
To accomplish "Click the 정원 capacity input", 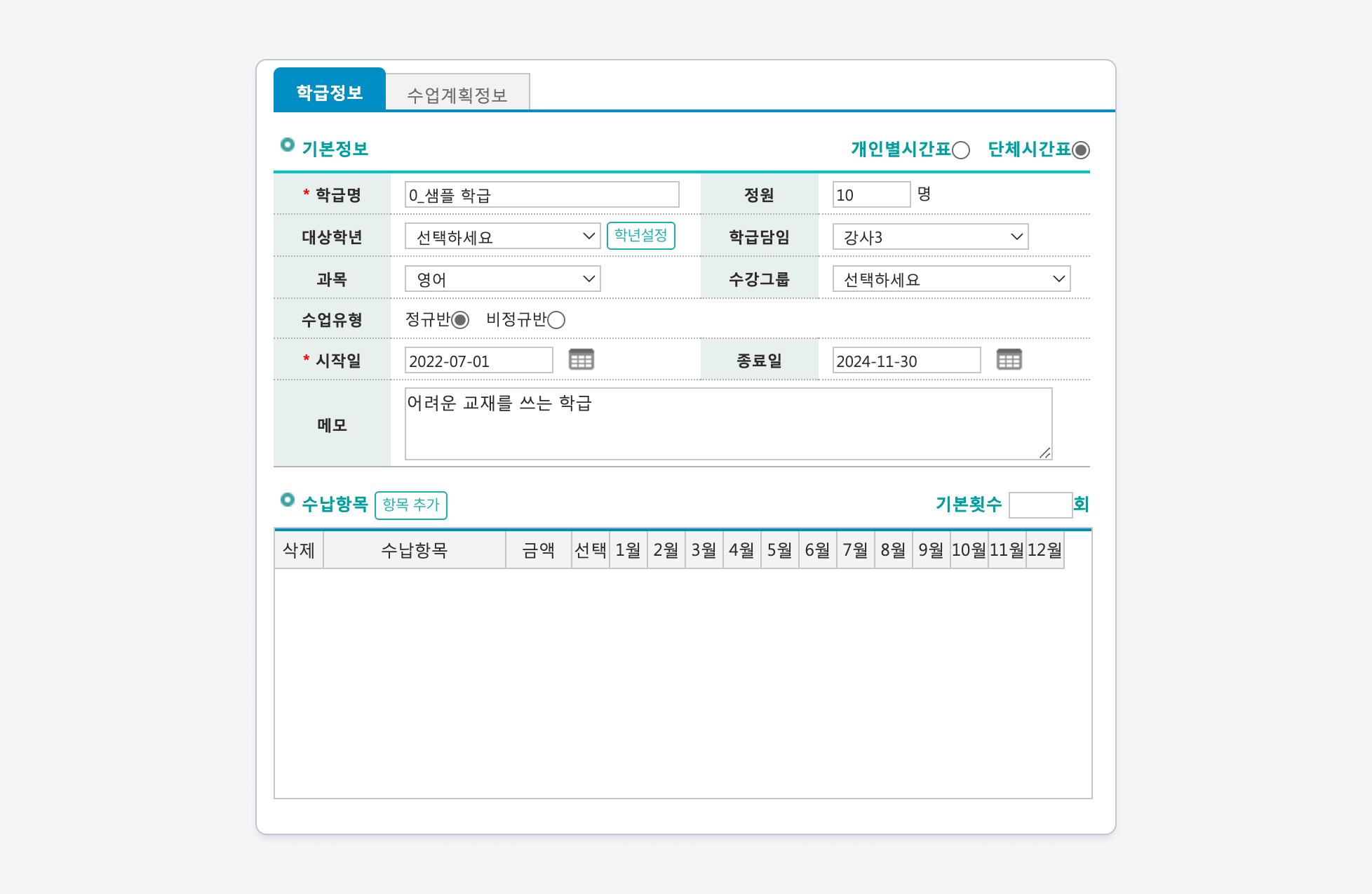I will coord(871,194).
